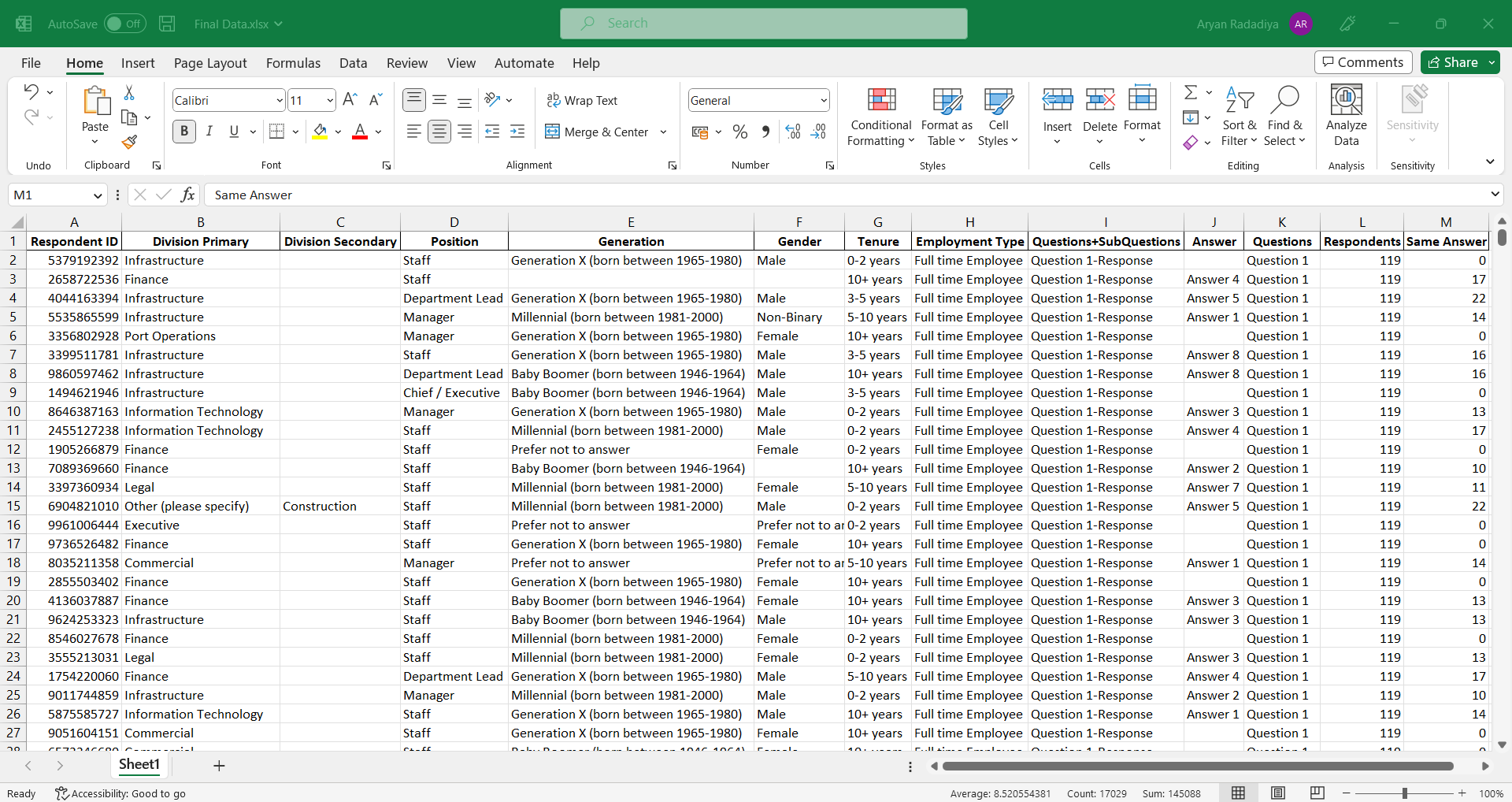
Task: Click the AutoSum sigma icon
Action: pos(1191,93)
